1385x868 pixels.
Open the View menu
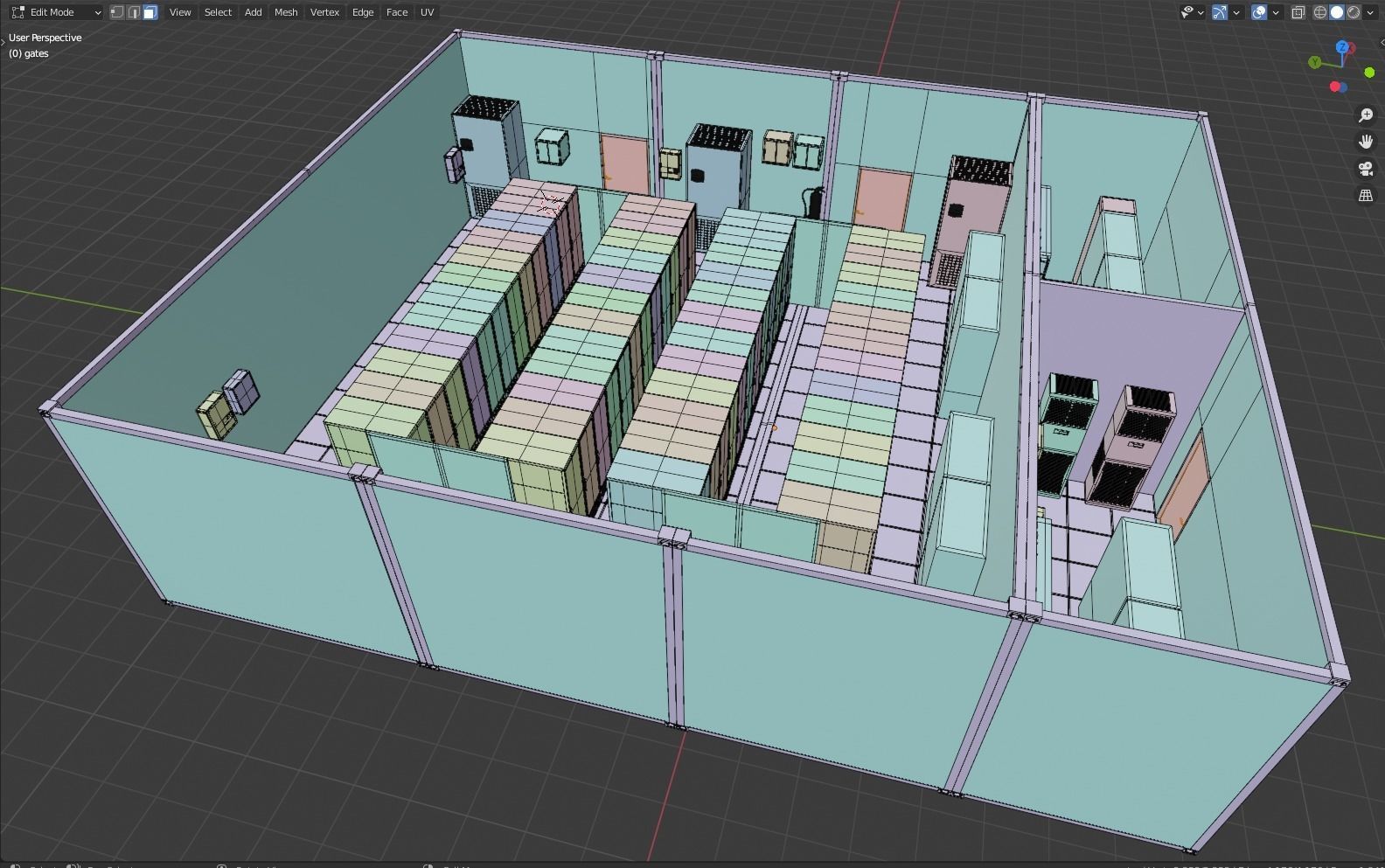click(180, 12)
